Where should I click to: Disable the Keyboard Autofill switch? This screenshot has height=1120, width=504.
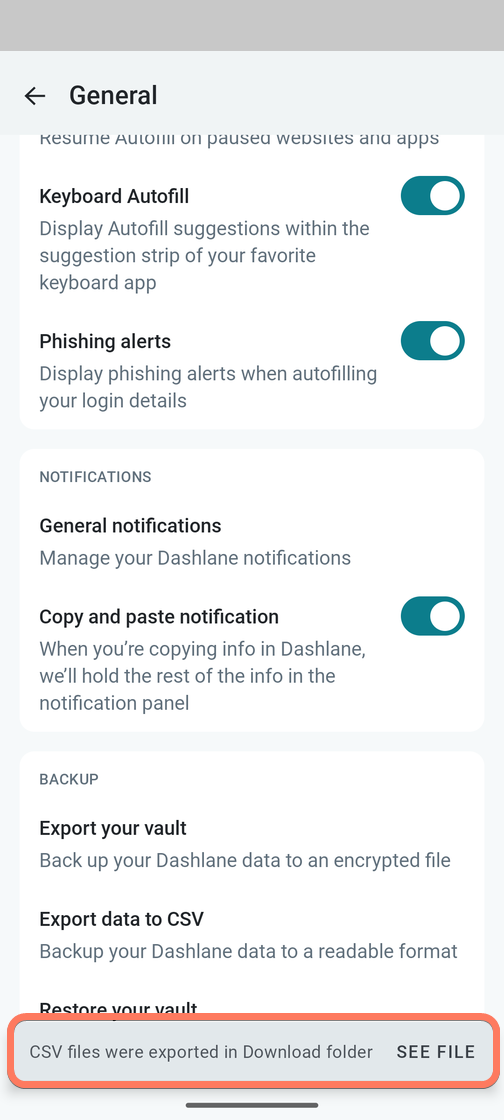433,196
